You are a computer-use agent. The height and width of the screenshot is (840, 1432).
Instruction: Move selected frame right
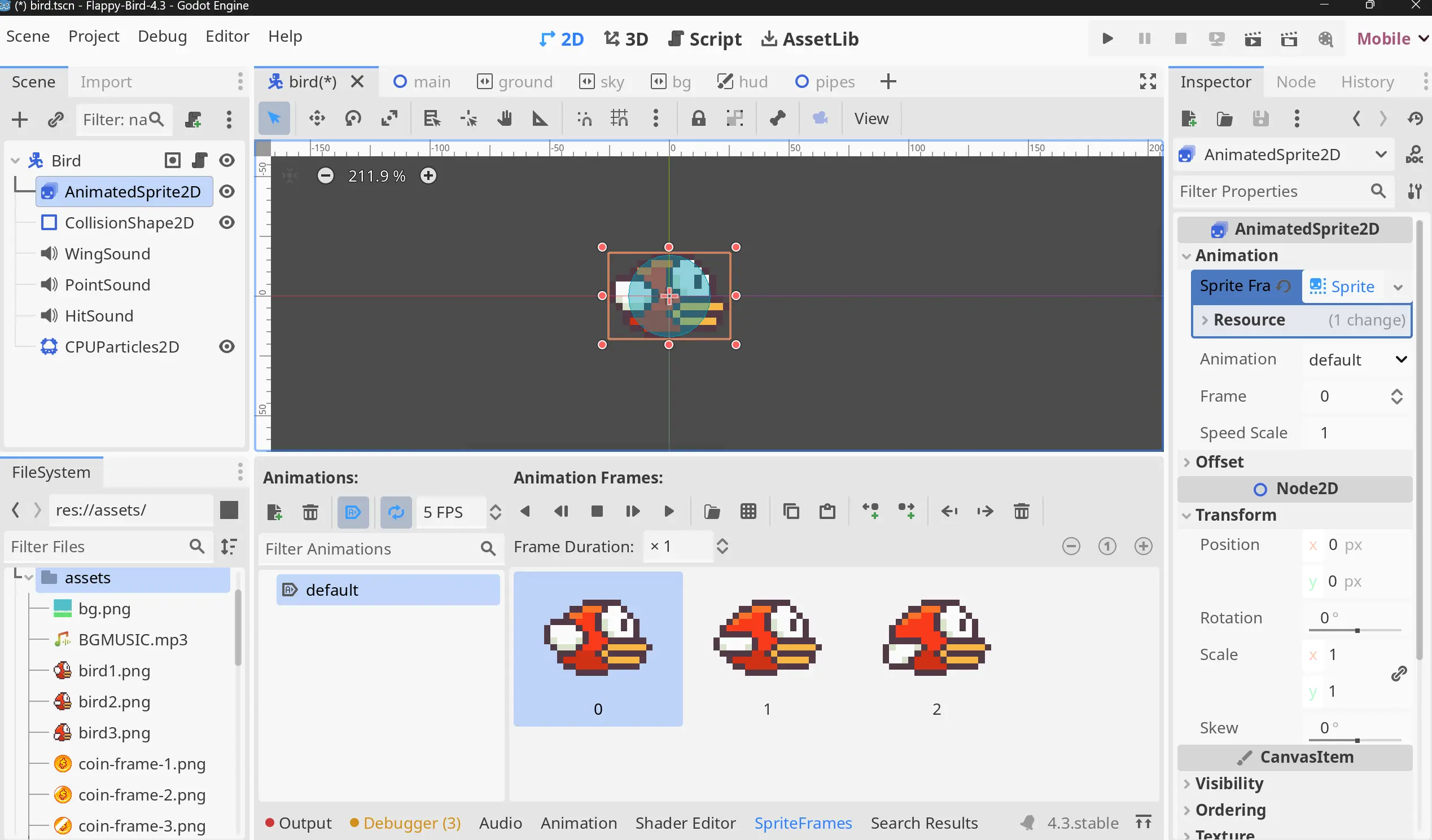point(986,512)
